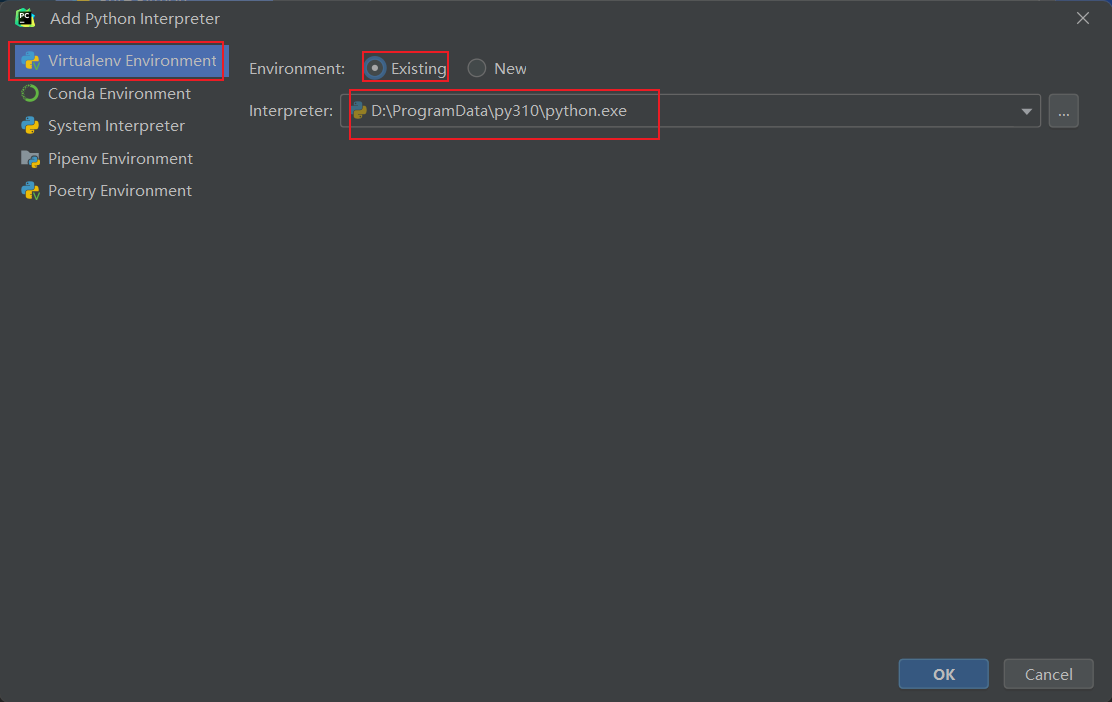Viewport: 1112px width, 702px height.
Task: Expand the Interpreter dropdown arrow
Action: point(1026,111)
